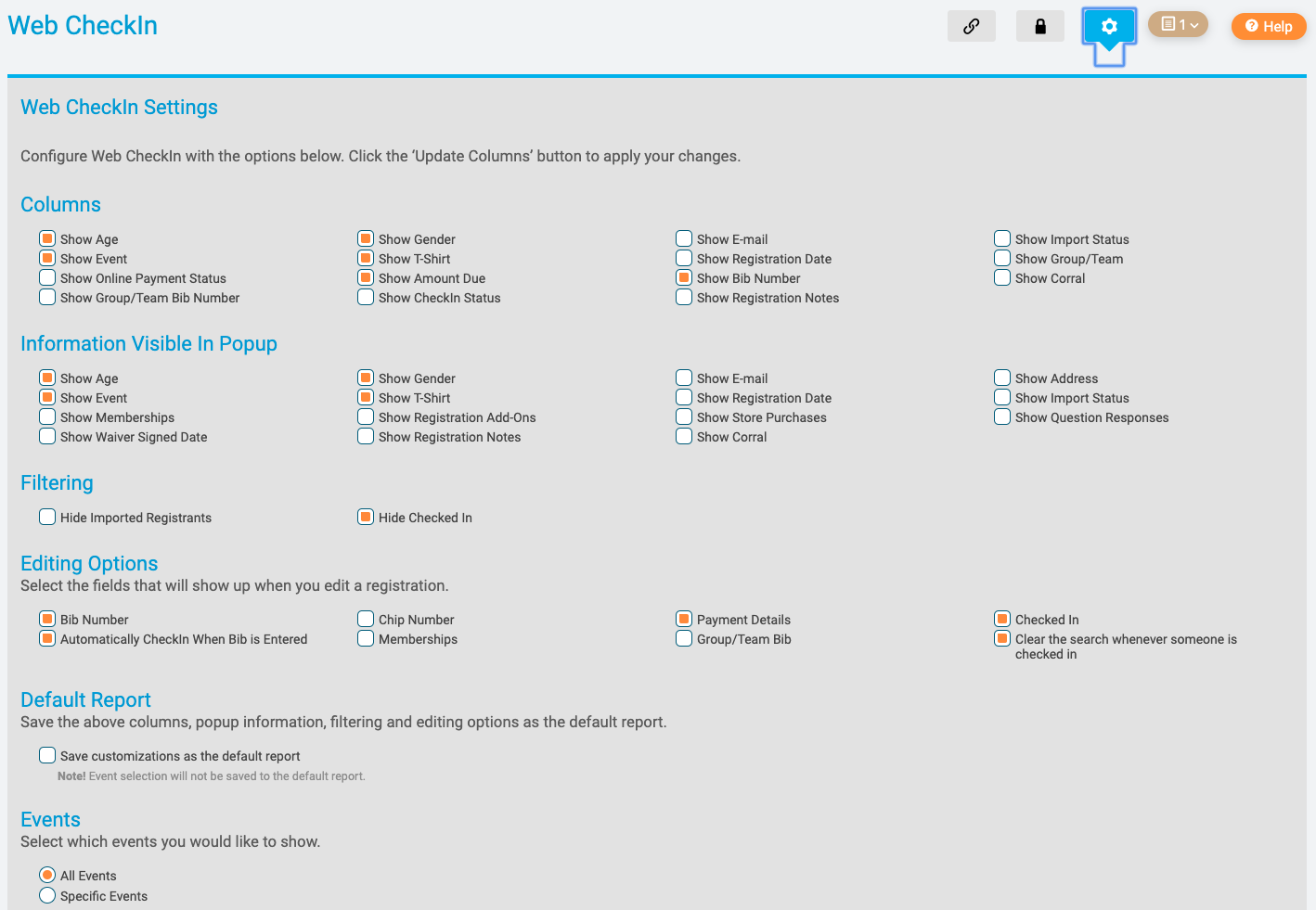
Task: Enable Show Group/Team Bib Number
Action: [47, 297]
